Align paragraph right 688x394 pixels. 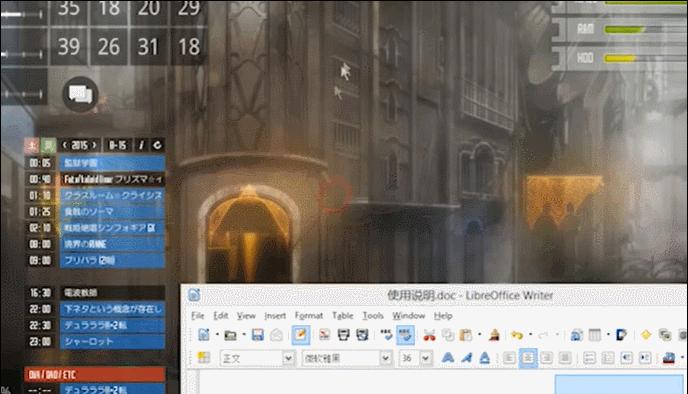(x=546, y=358)
